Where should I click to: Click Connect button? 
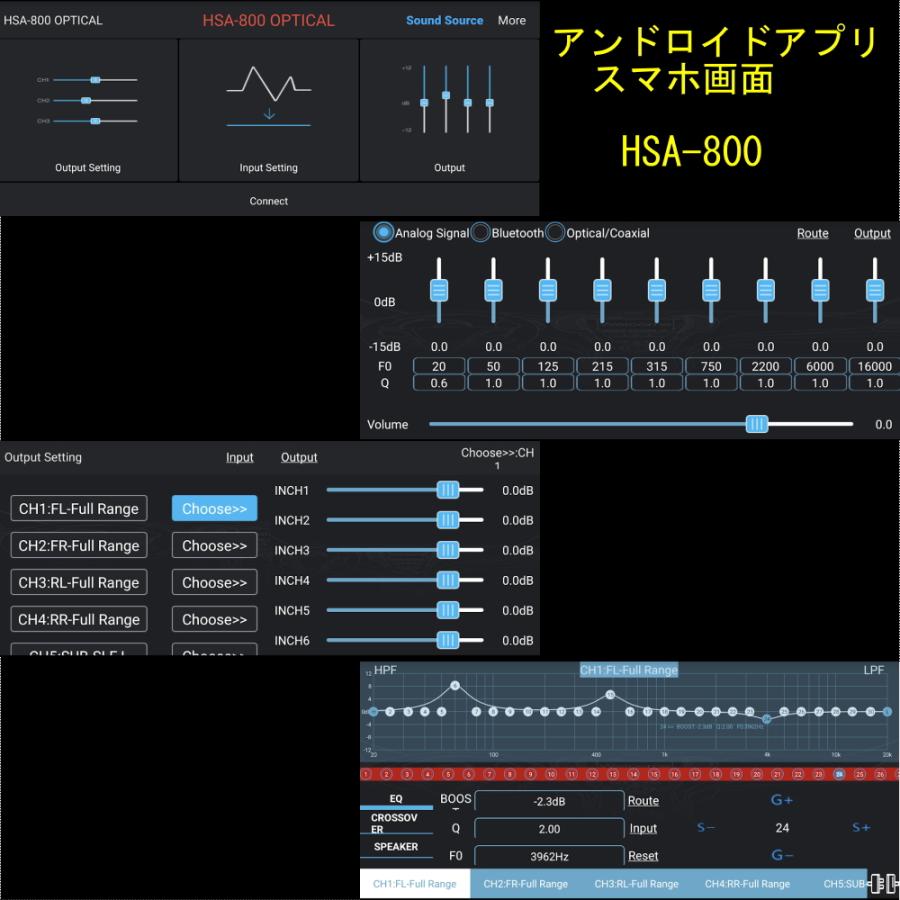tap(269, 201)
